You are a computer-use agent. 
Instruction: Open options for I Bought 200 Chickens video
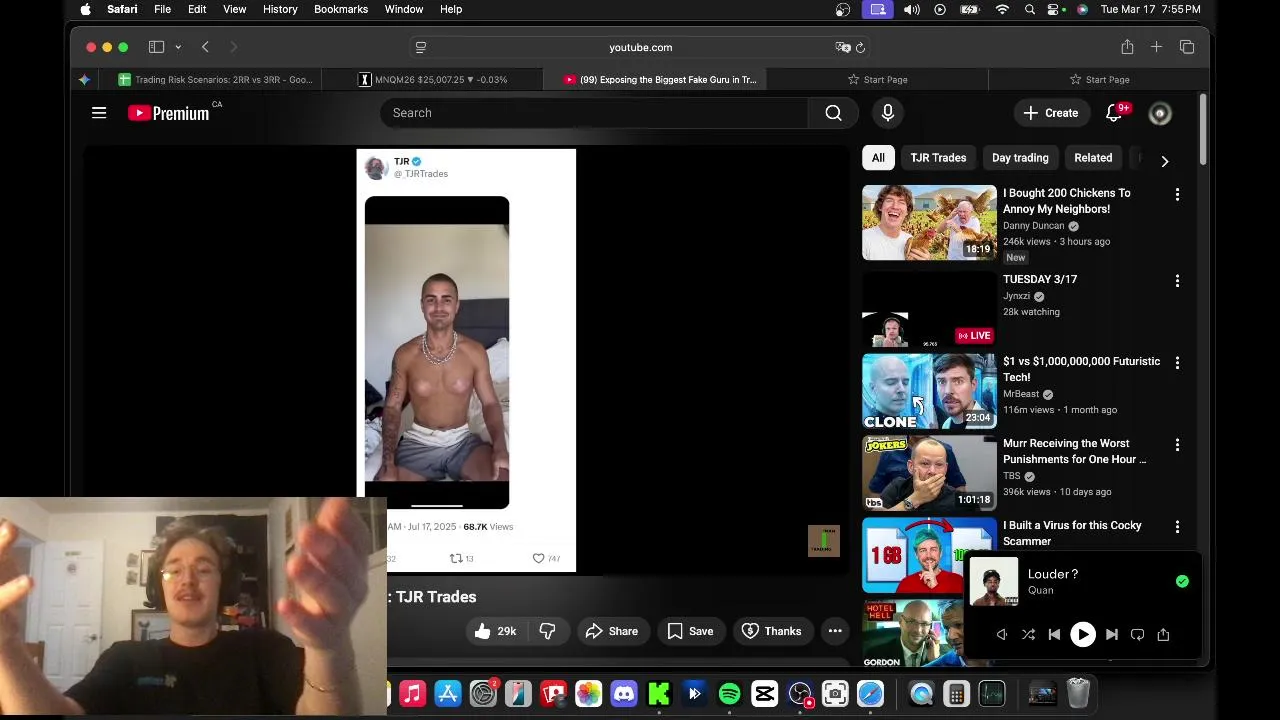[1177, 194]
